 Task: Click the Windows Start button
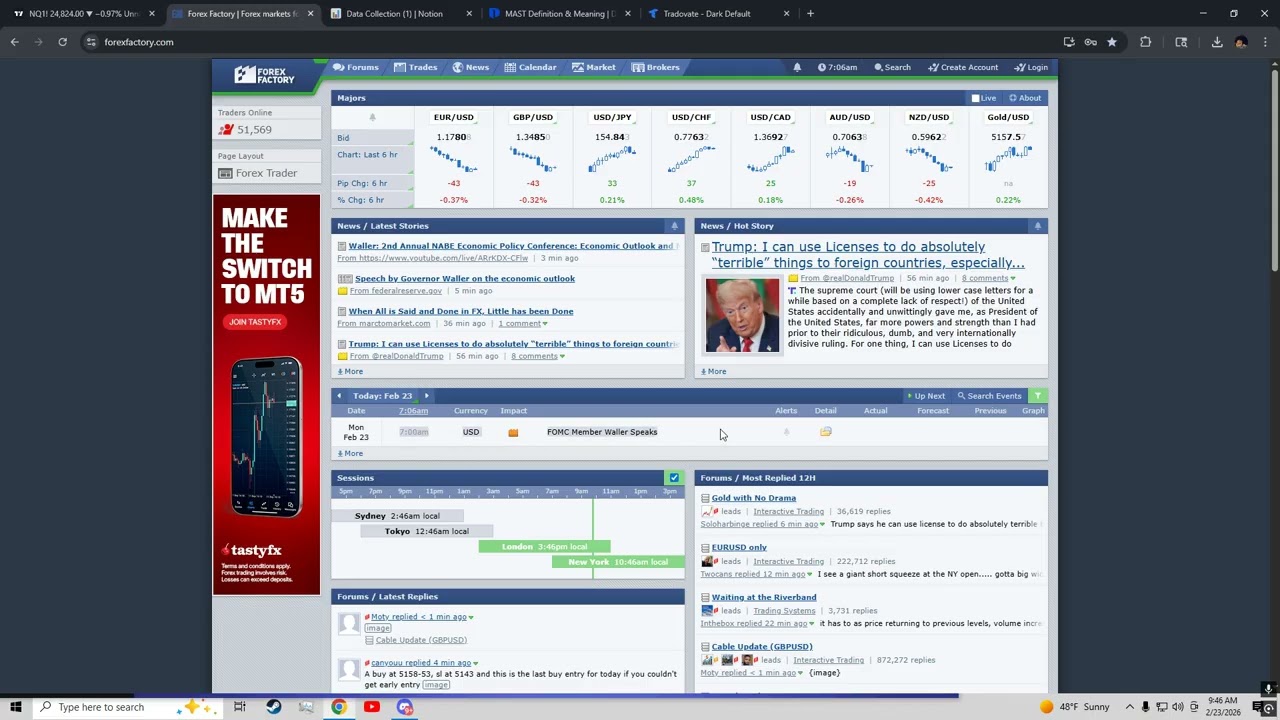15,707
